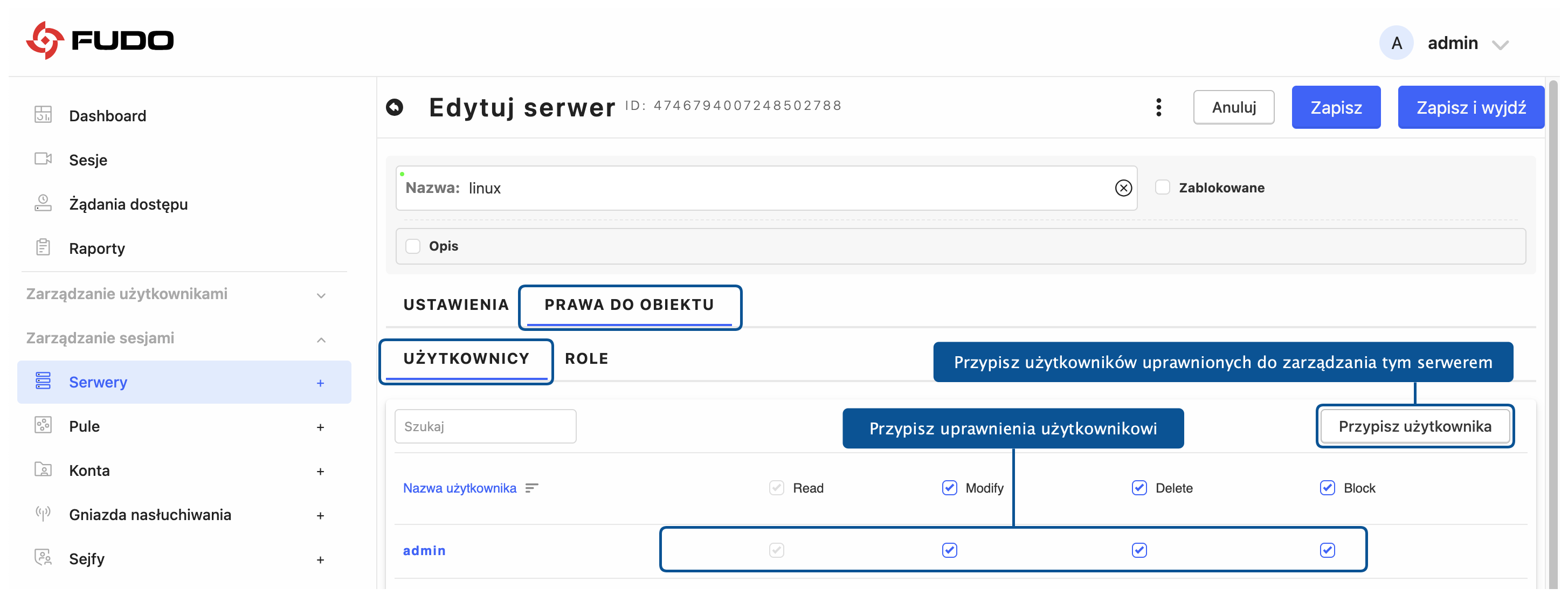This screenshot has width=1568, height=602.
Task: Add a safe with Sejfy plus
Action: pos(320,559)
